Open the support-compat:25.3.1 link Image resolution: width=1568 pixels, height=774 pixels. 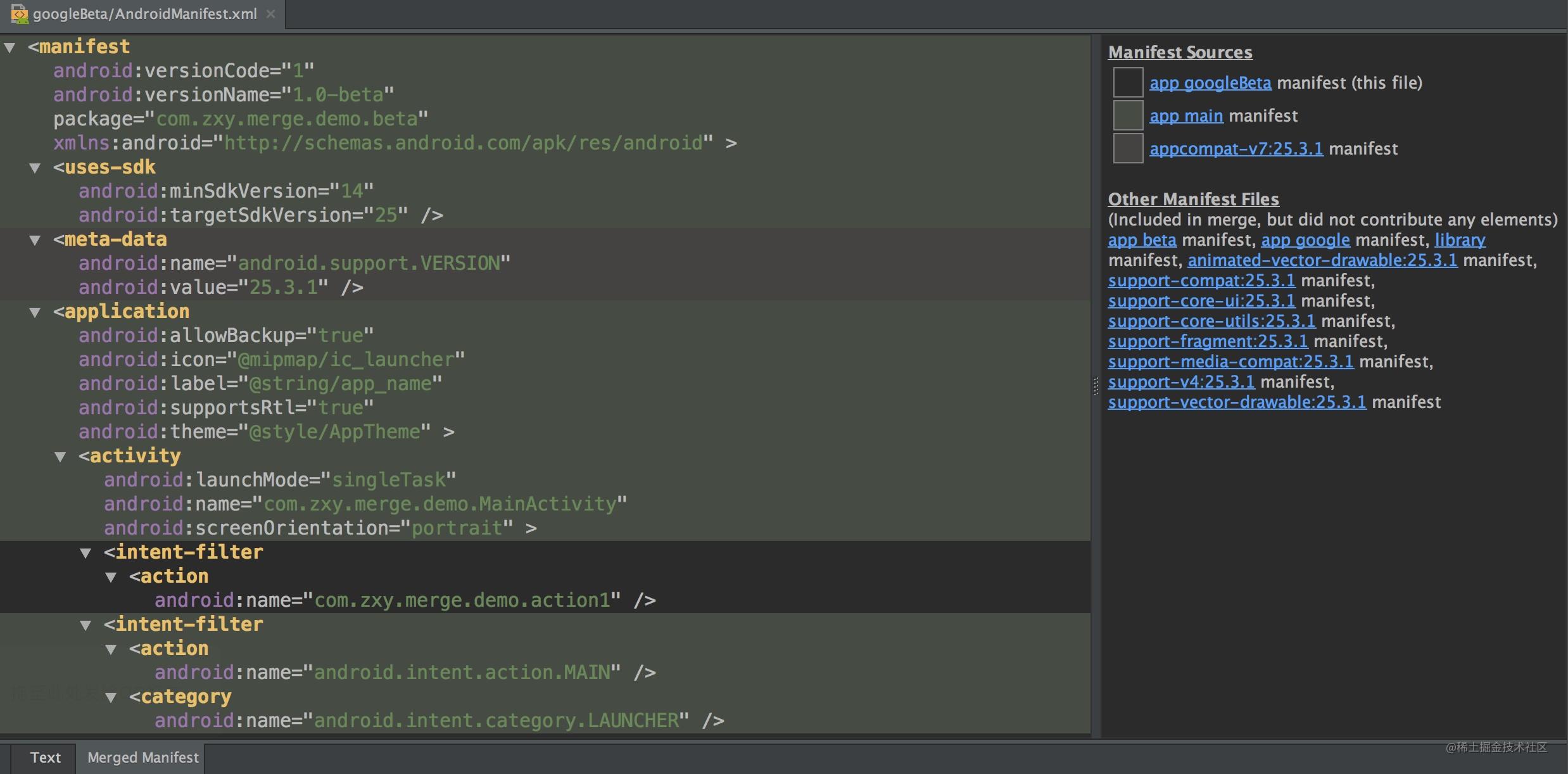pyautogui.click(x=1201, y=281)
